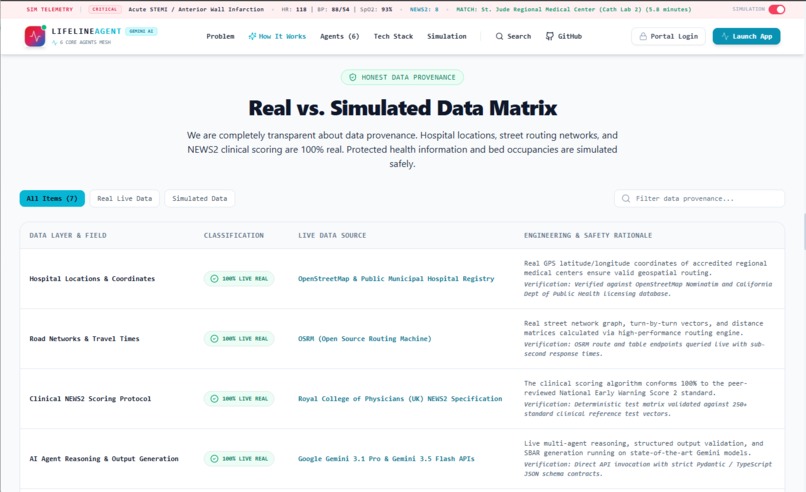The image size is (806, 492).
Task: Select the Real Live Data filter tab
Action: coord(124,198)
